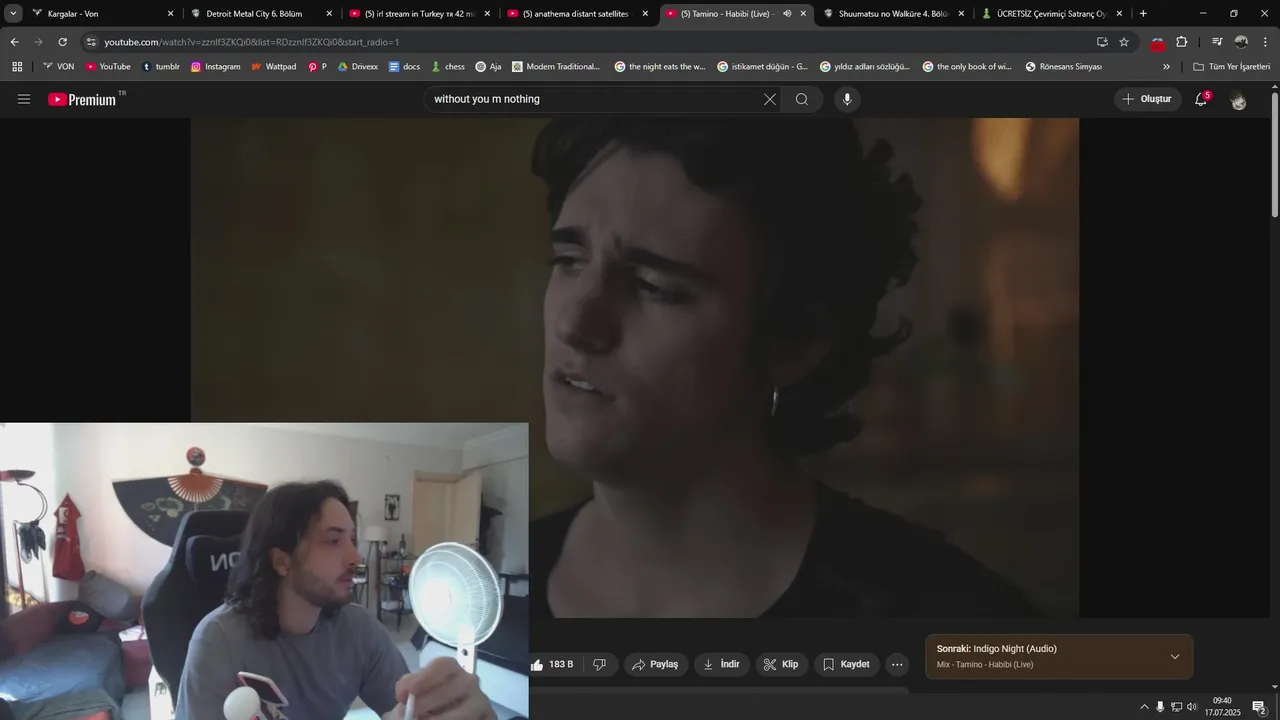This screenshot has height=720, width=1280.
Task: Like the video showing 183 B
Action: [x=554, y=664]
